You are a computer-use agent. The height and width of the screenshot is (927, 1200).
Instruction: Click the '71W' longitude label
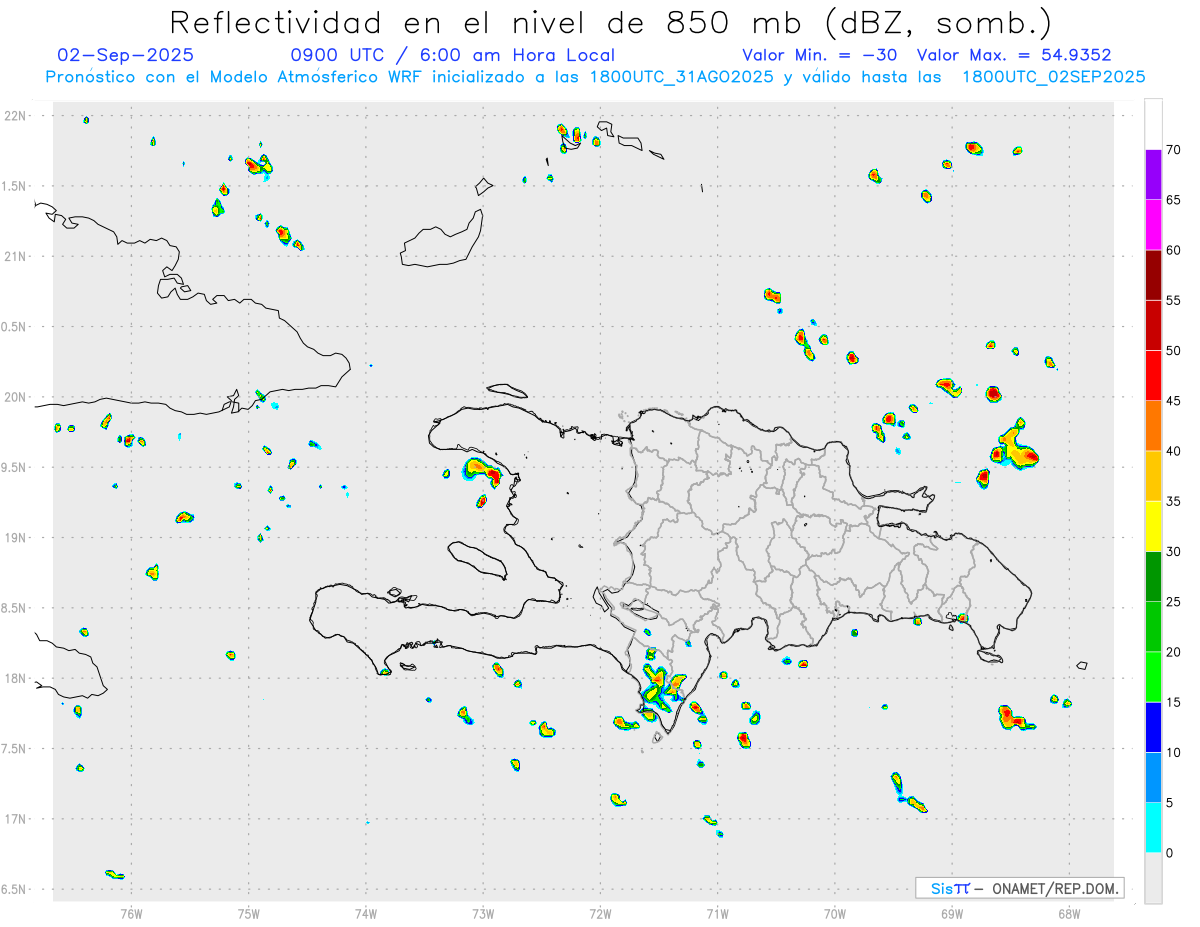tap(717, 913)
